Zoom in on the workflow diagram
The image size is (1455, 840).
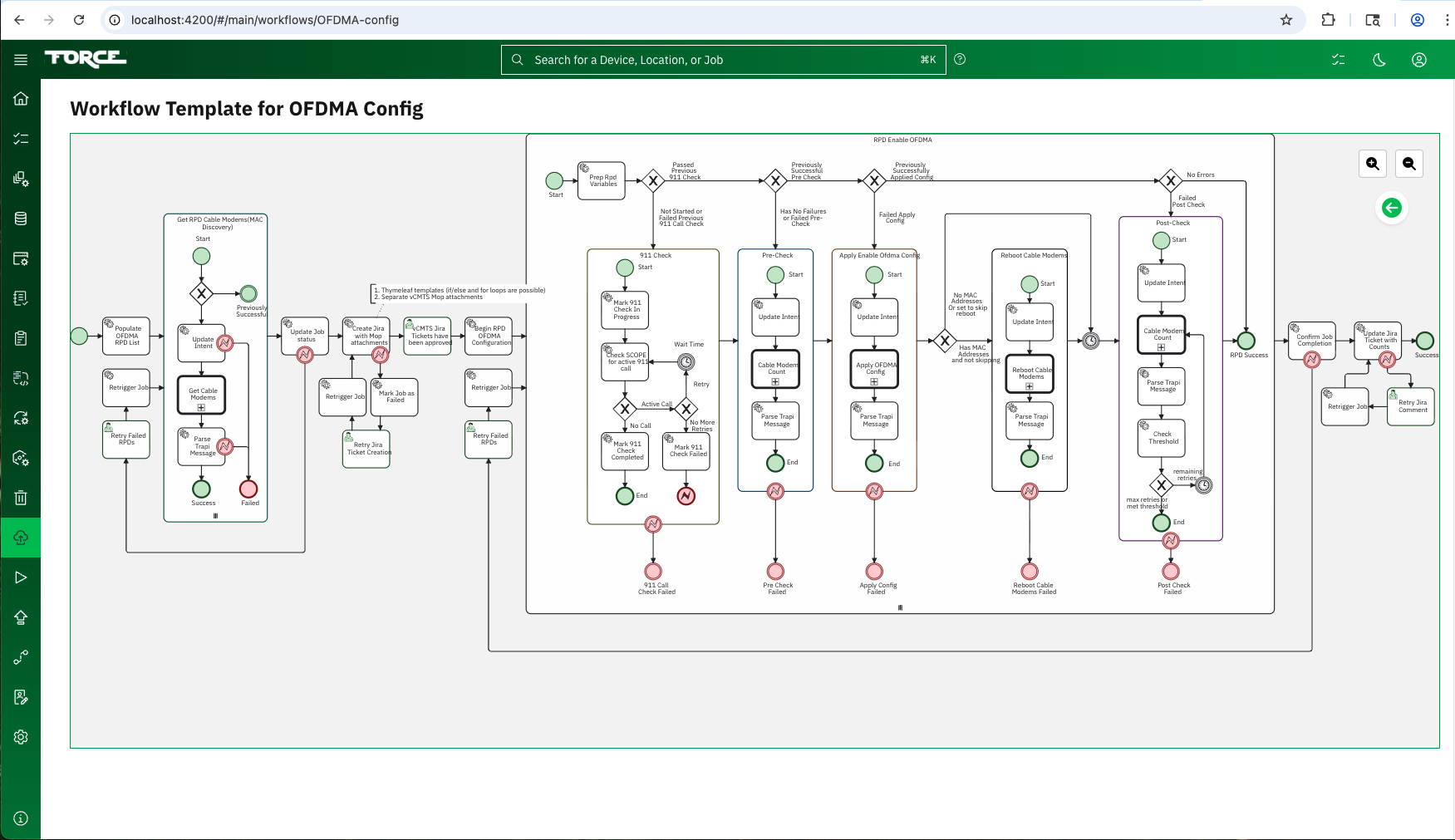(1373, 164)
